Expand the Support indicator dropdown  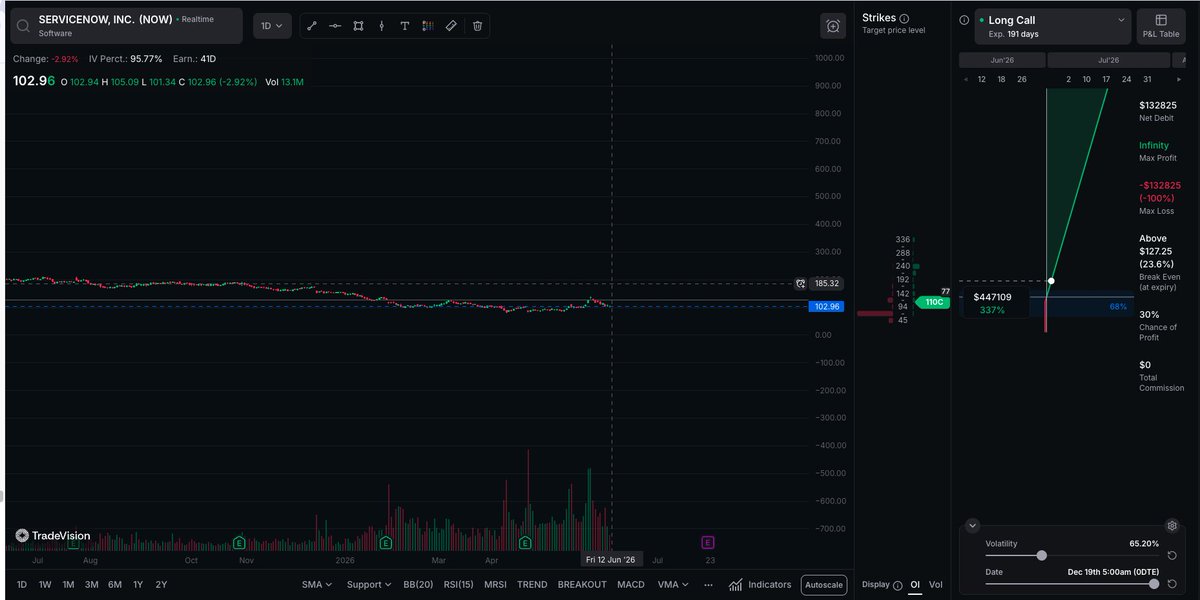click(369, 584)
